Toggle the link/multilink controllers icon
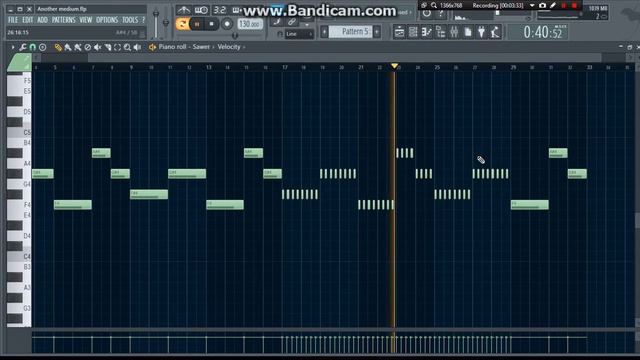 pyautogui.click(x=292, y=22)
